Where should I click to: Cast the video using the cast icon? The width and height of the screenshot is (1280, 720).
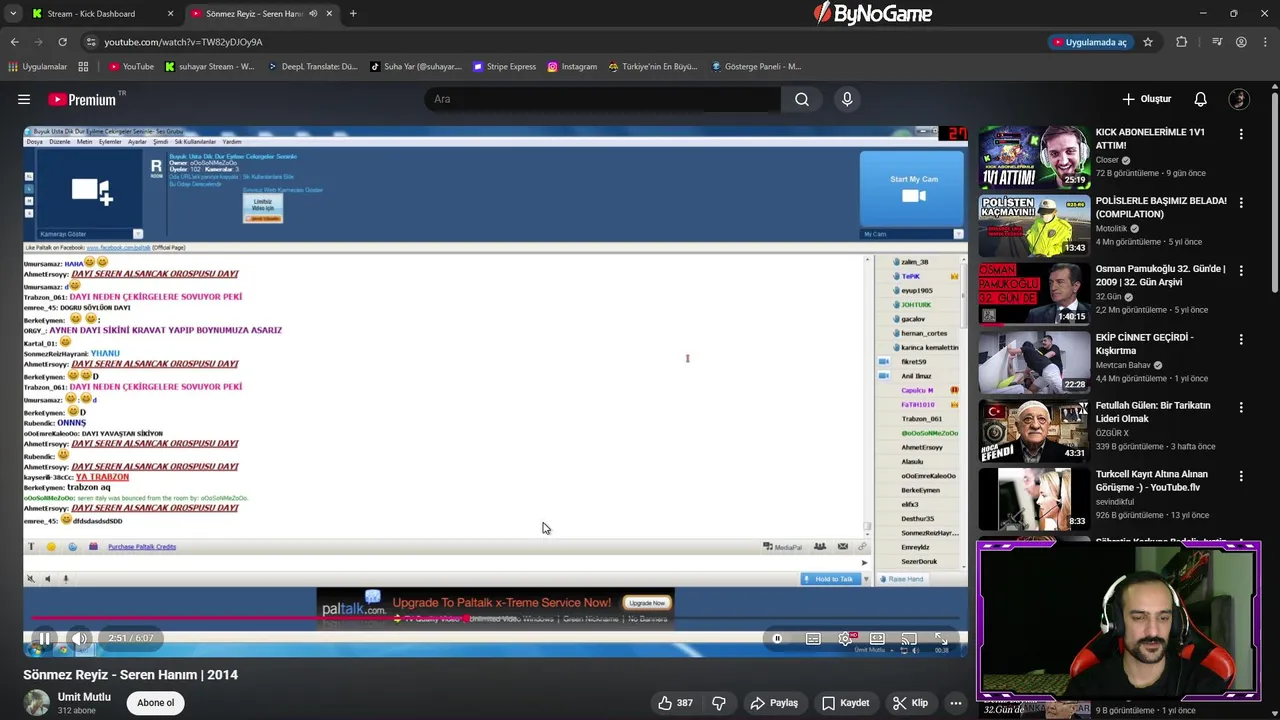click(909, 638)
